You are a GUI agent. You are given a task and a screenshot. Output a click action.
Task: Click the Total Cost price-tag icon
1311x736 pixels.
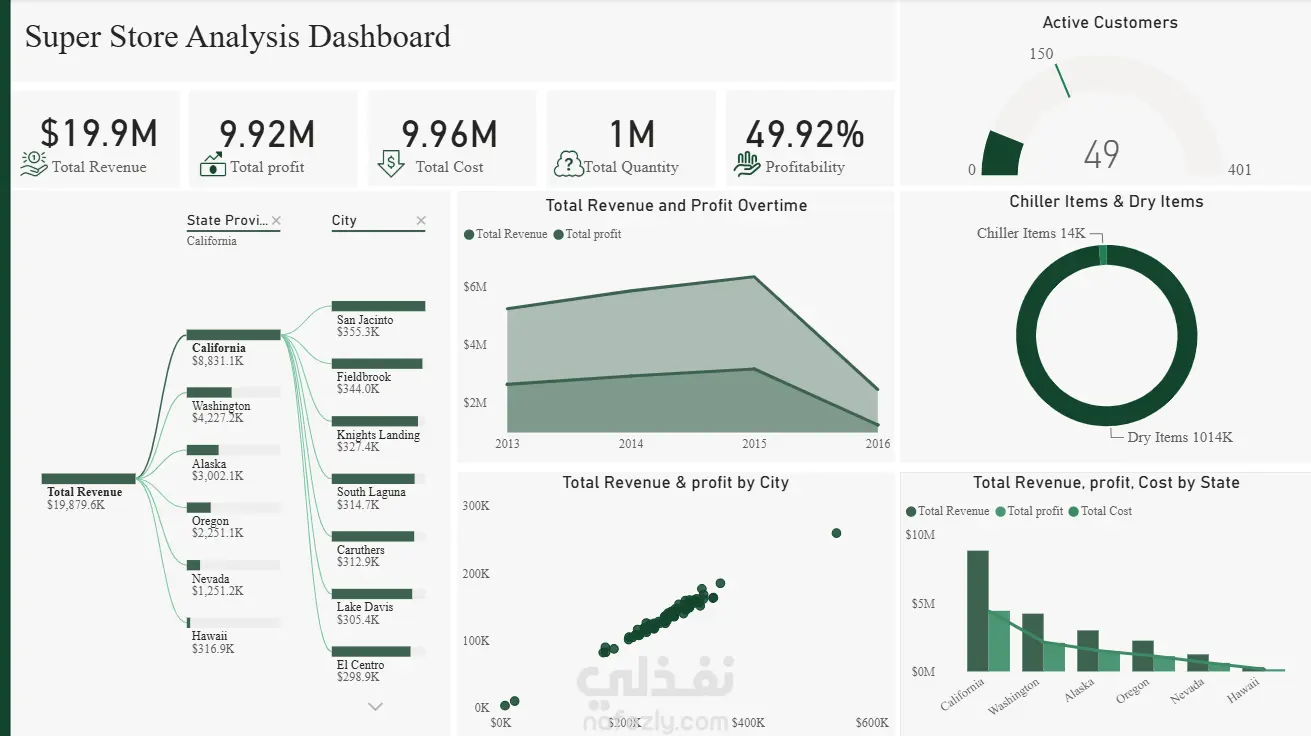click(x=391, y=164)
